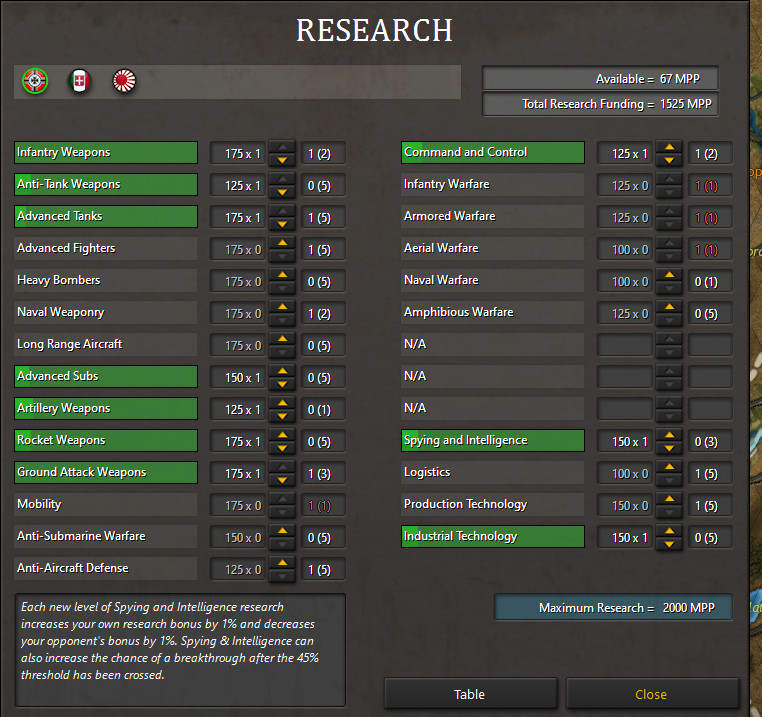This screenshot has width=762, height=717.
Task: Click the Available 67 MPP field
Action: (600, 78)
